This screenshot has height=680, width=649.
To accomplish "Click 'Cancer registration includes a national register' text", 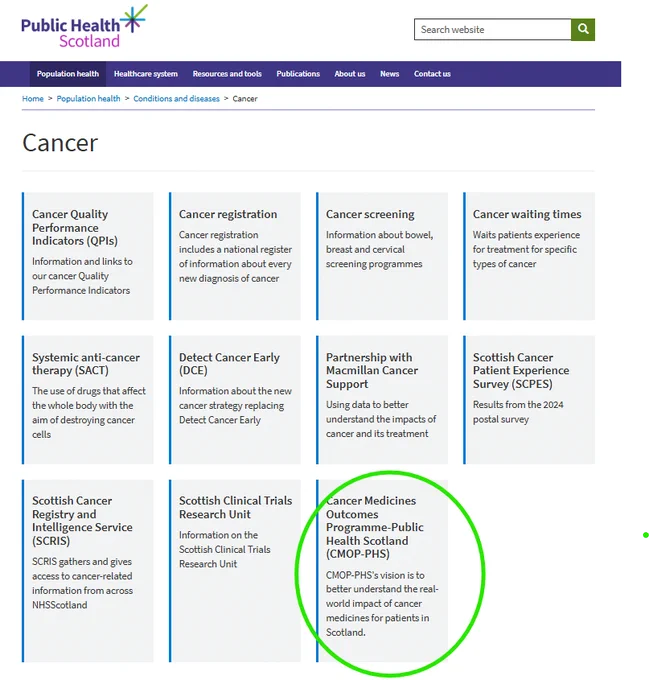I will pyautogui.click(x=235, y=257).
